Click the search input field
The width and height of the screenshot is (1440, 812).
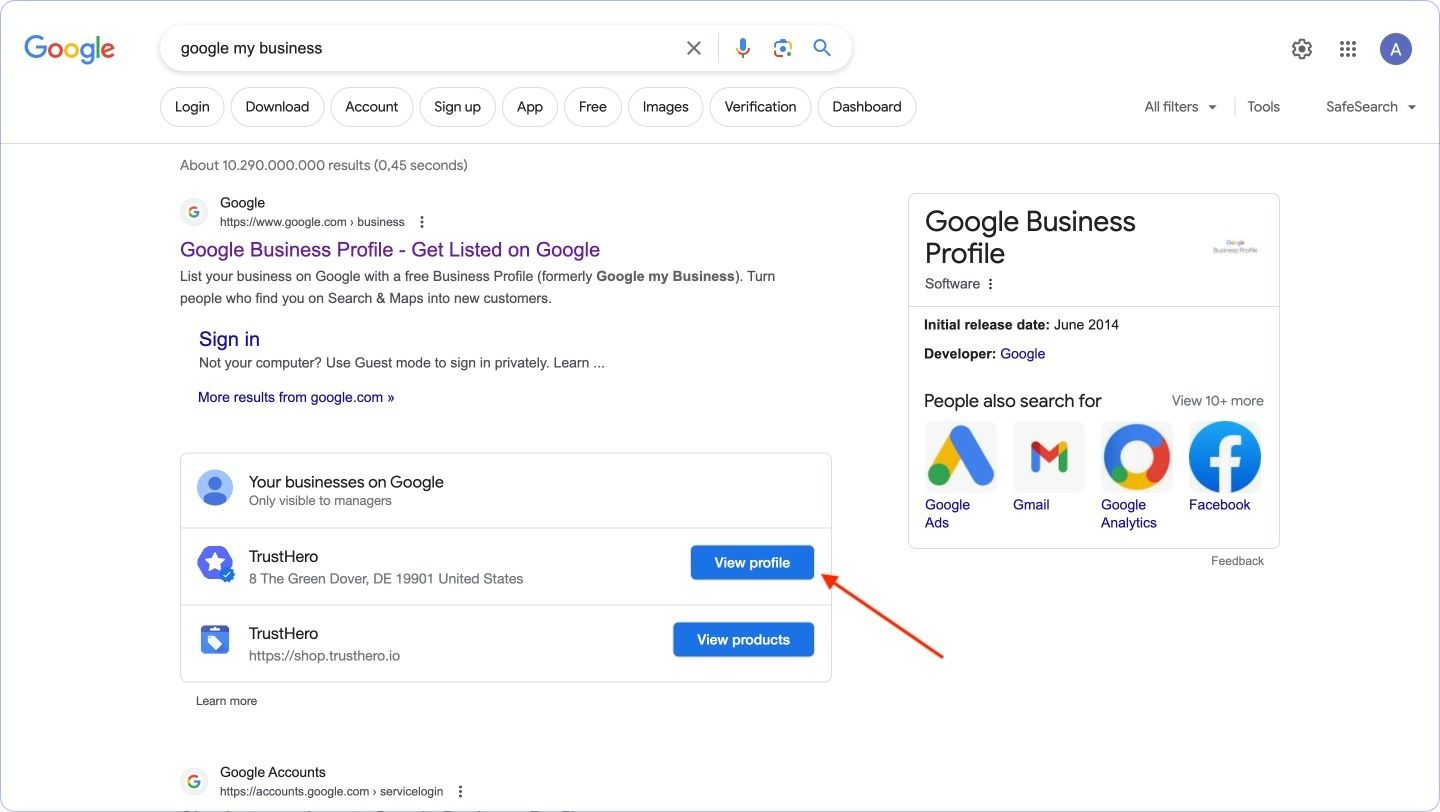[420, 48]
